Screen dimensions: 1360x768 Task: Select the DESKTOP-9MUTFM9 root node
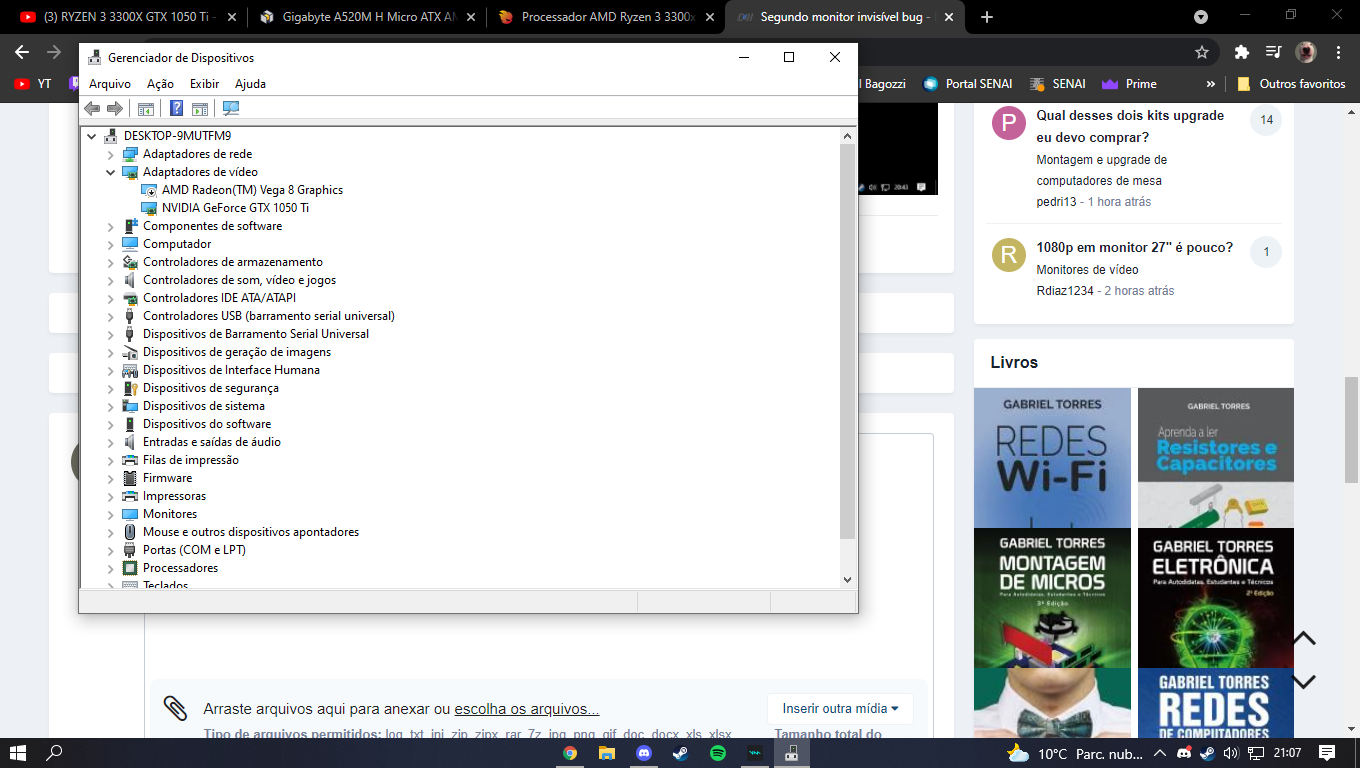177,136
